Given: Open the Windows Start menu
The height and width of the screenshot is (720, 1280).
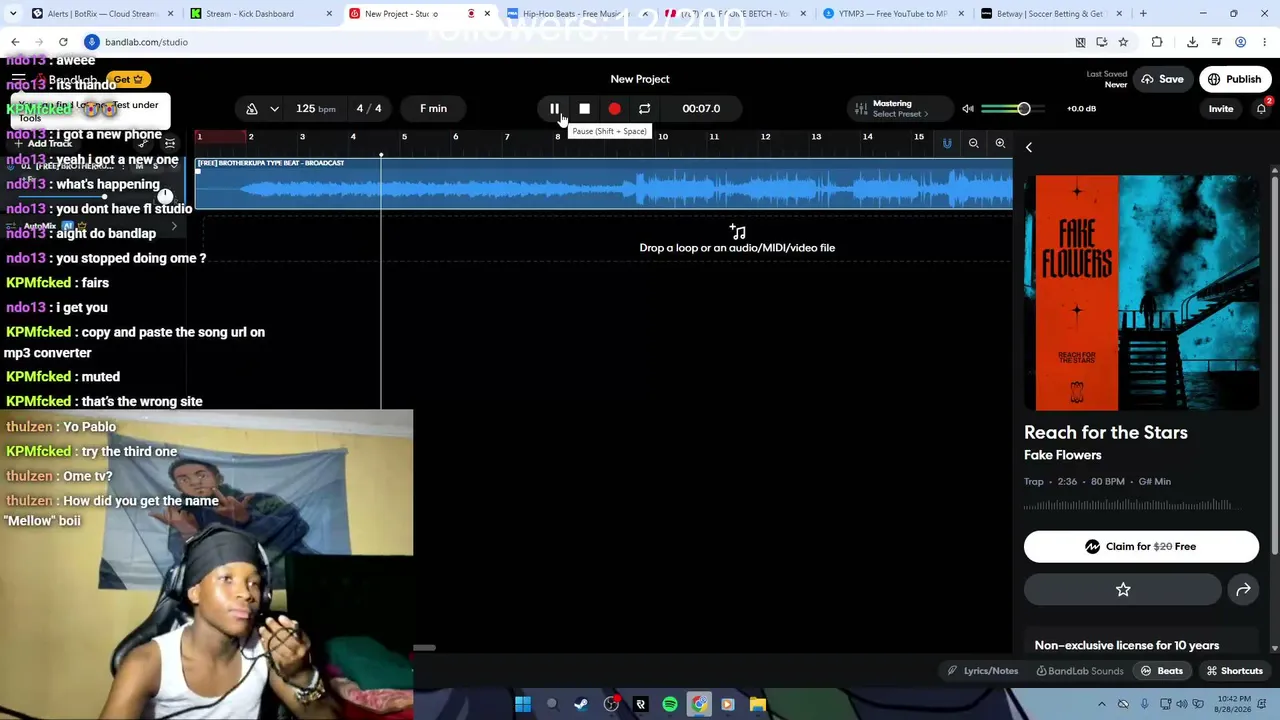Looking at the screenshot, I should pos(522,704).
